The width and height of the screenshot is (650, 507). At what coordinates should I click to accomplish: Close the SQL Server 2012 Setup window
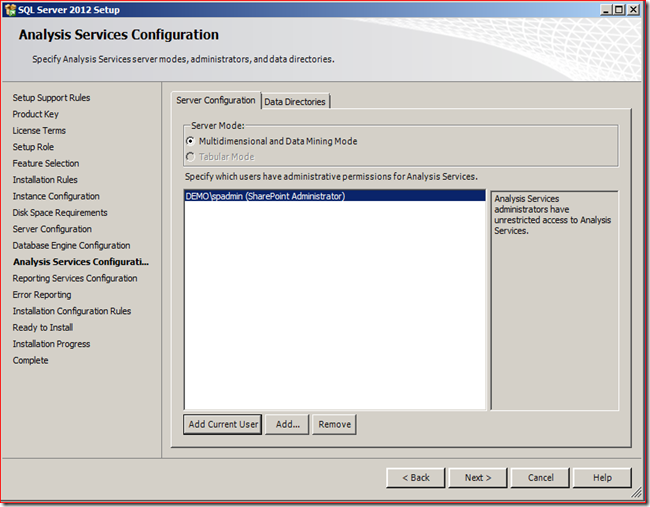coord(633,9)
